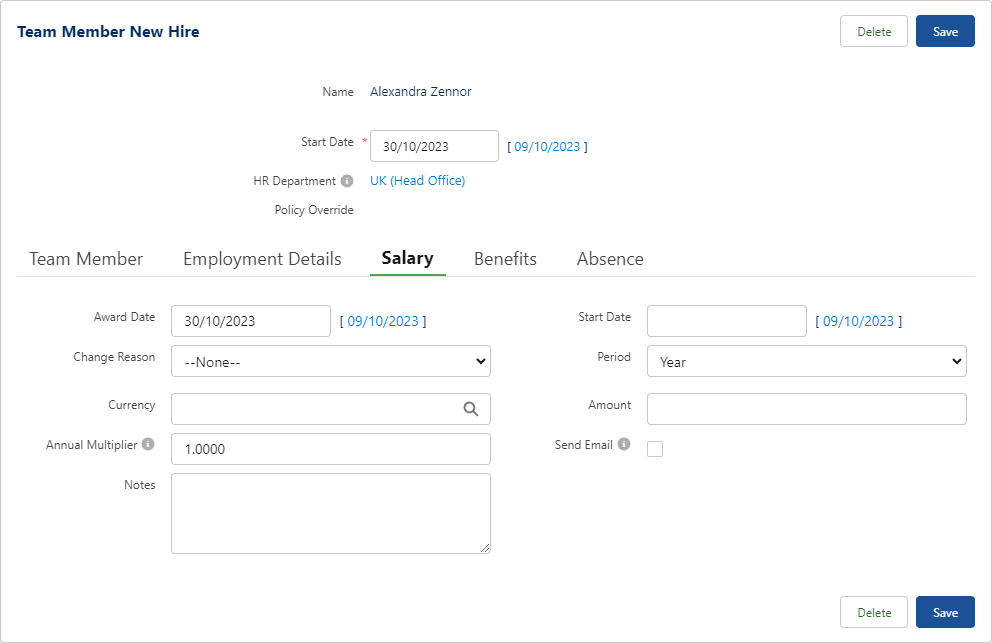The height and width of the screenshot is (643, 992).
Task: Focus the Amount input field
Action: 806,409
